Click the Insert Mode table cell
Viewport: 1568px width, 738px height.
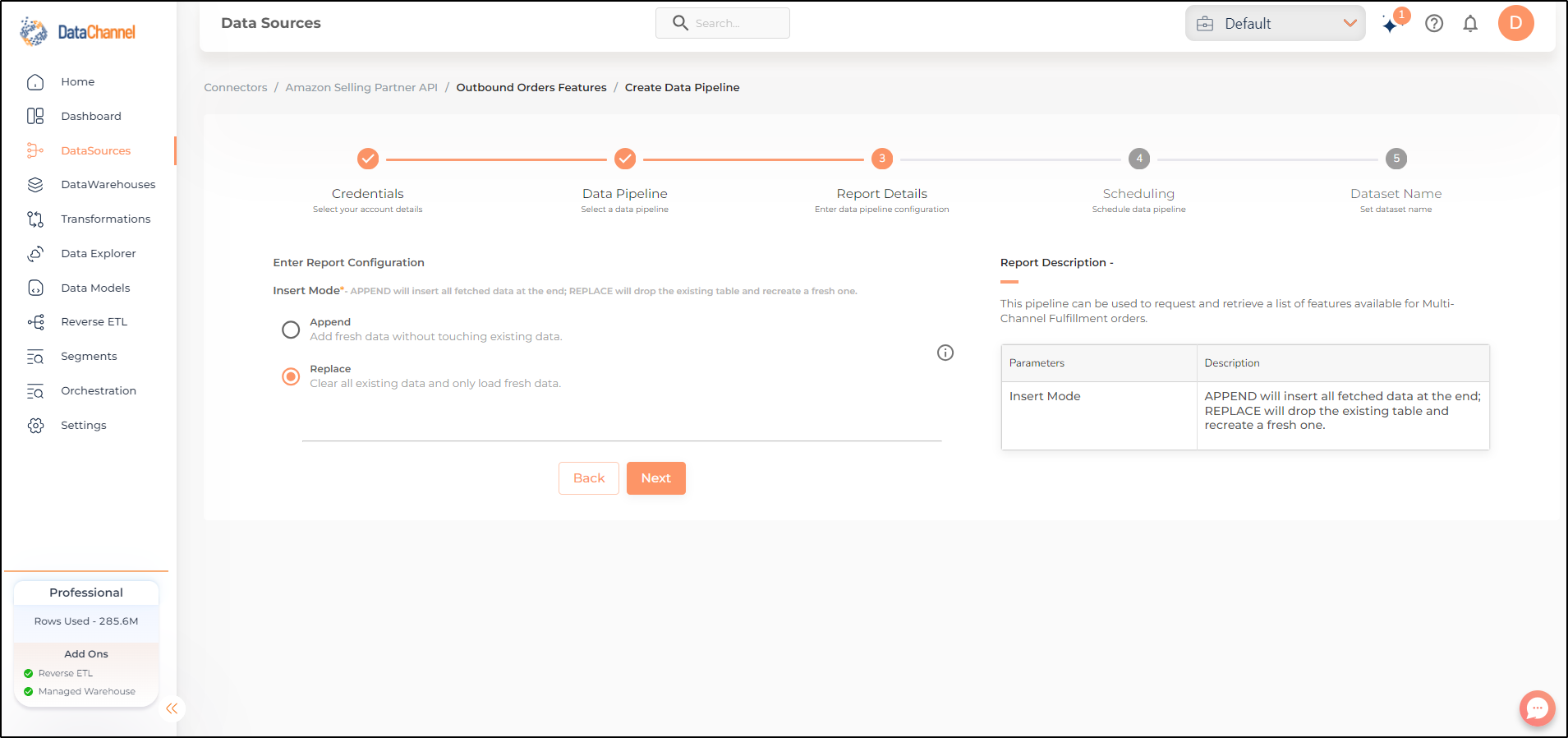click(x=1099, y=415)
